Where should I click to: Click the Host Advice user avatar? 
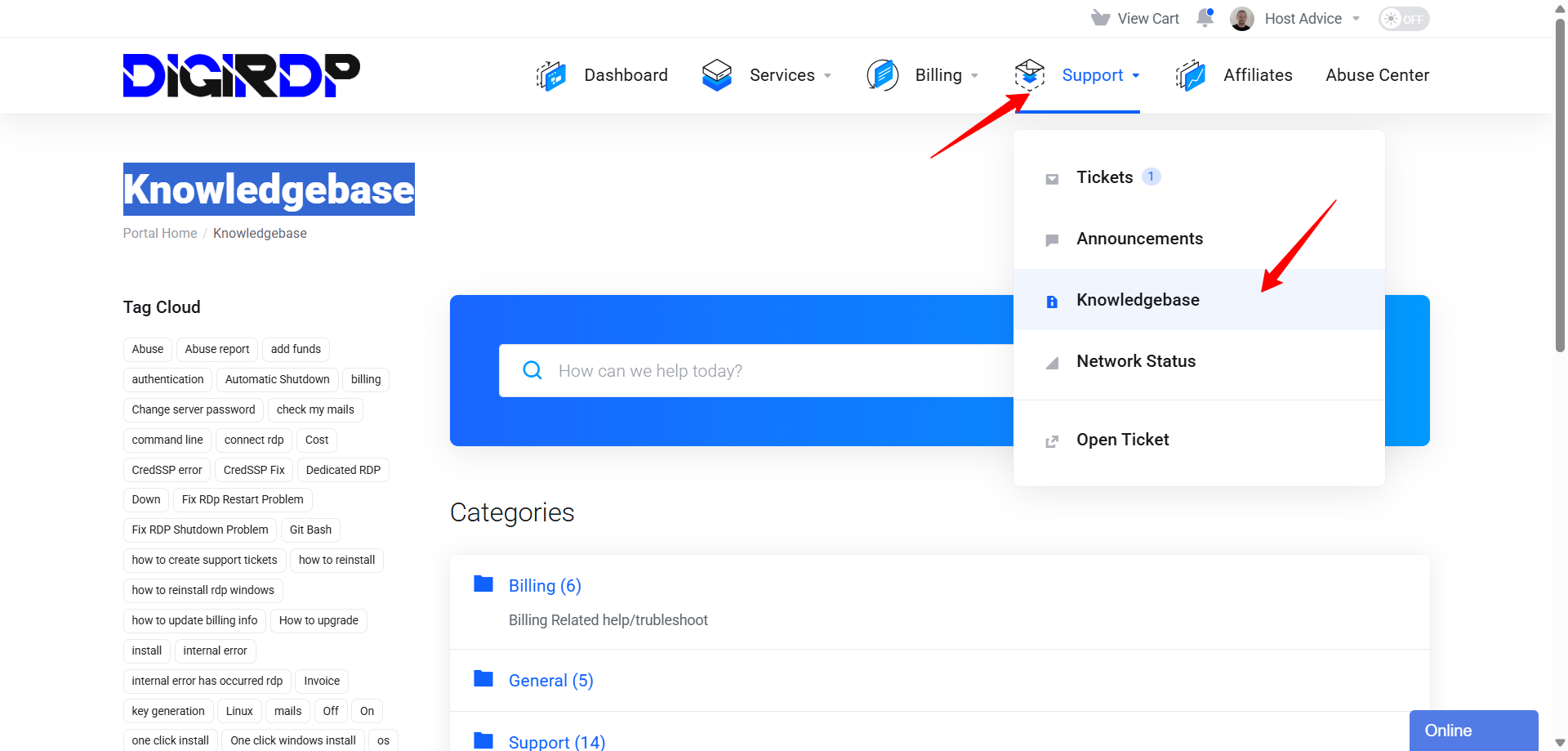[1241, 19]
